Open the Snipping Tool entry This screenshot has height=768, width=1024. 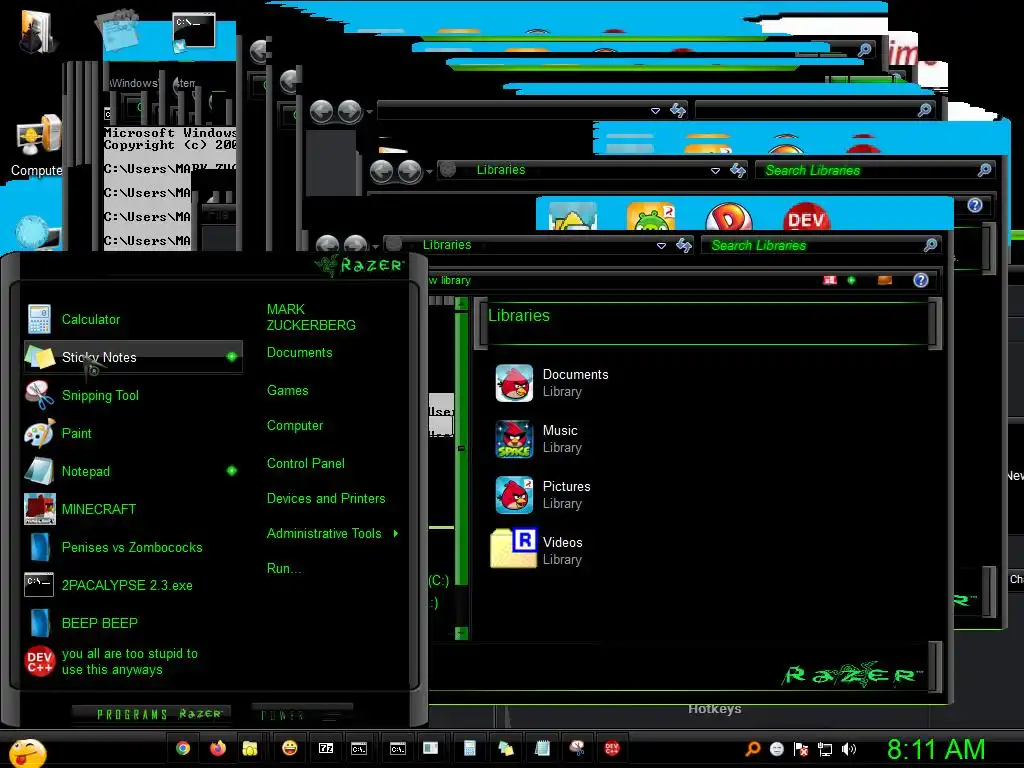[x=133, y=395]
